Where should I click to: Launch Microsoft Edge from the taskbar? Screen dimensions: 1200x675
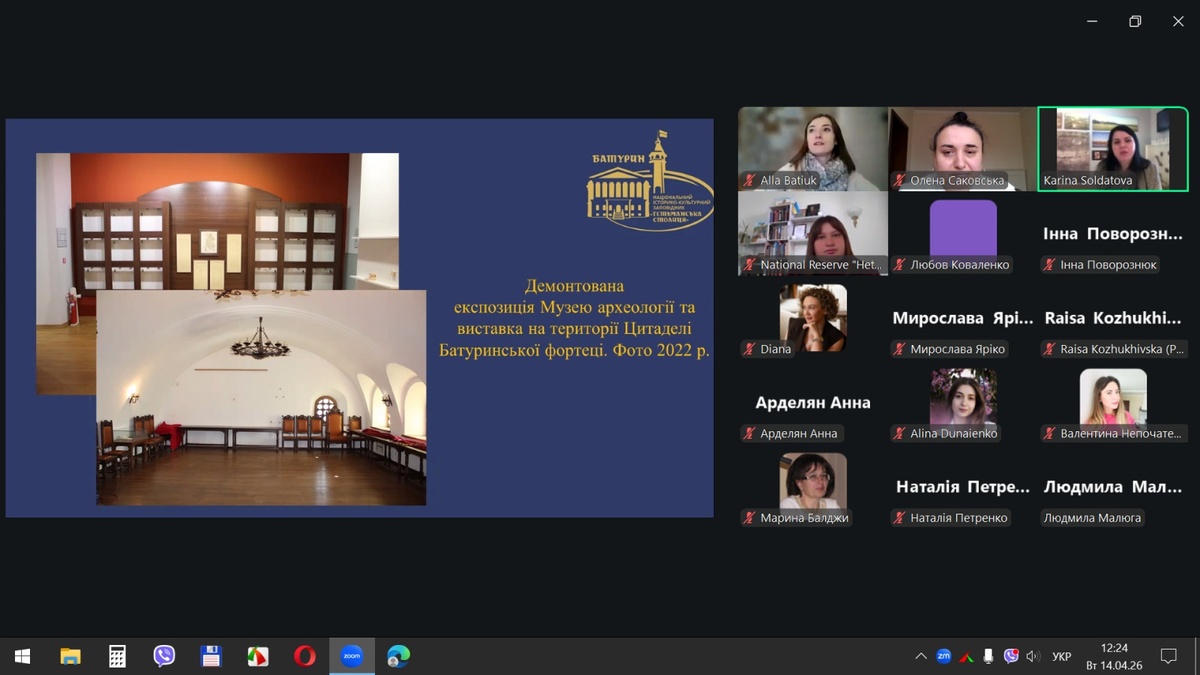398,656
